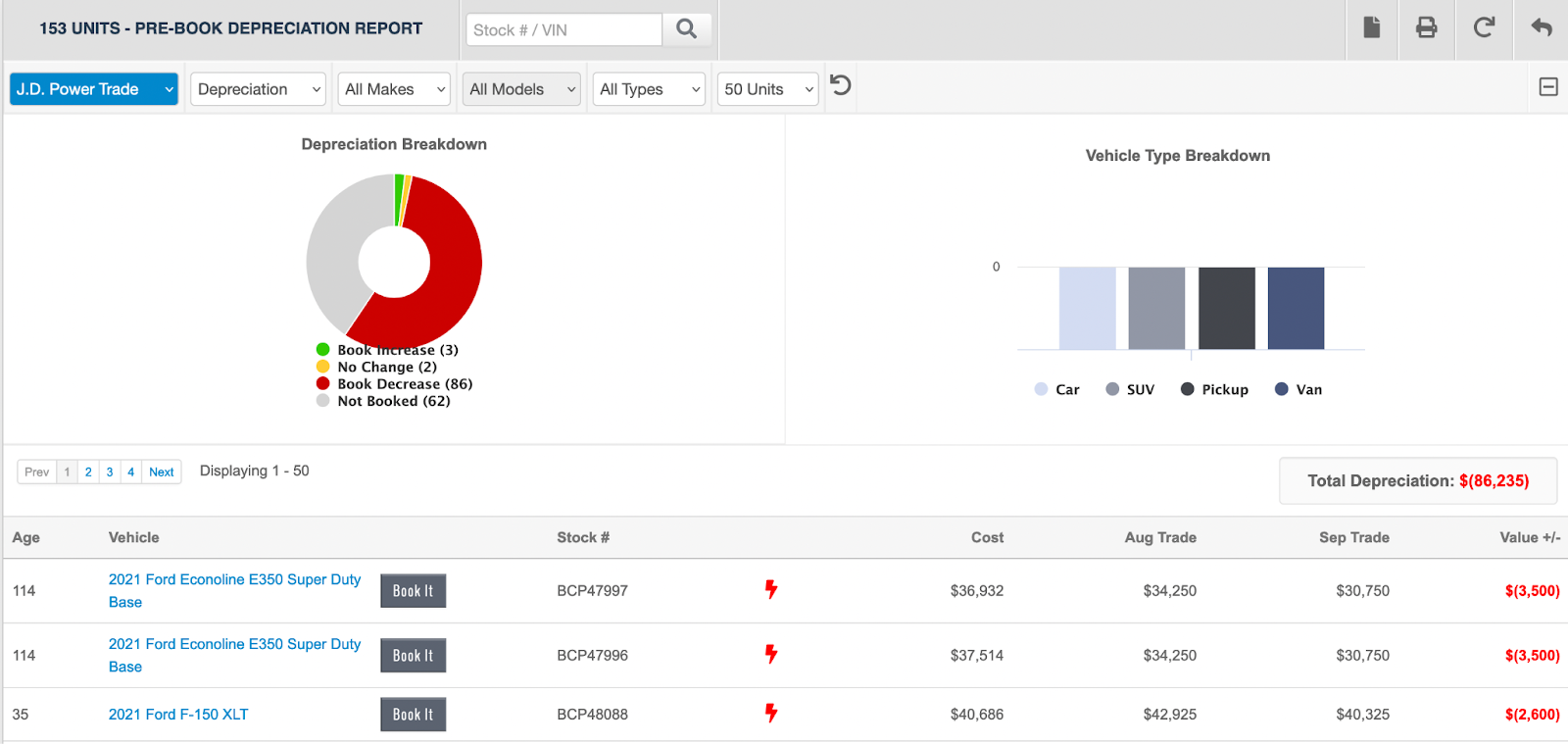The height and width of the screenshot is (744, 1568).
Task: Go to page 3 of results
Action: [110, 471]
